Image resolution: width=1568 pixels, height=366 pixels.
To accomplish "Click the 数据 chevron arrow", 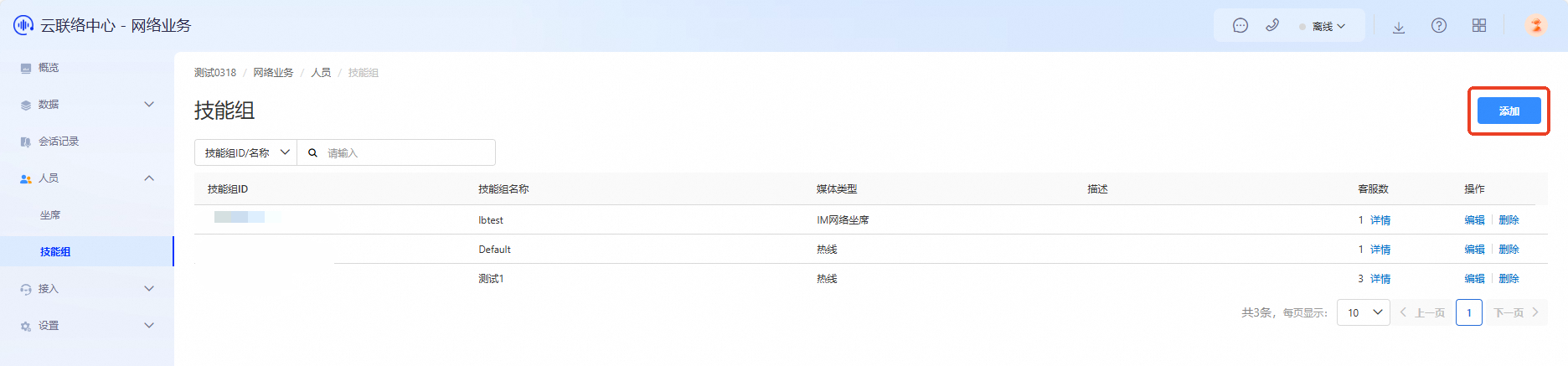I will click(x=149, y=105).
